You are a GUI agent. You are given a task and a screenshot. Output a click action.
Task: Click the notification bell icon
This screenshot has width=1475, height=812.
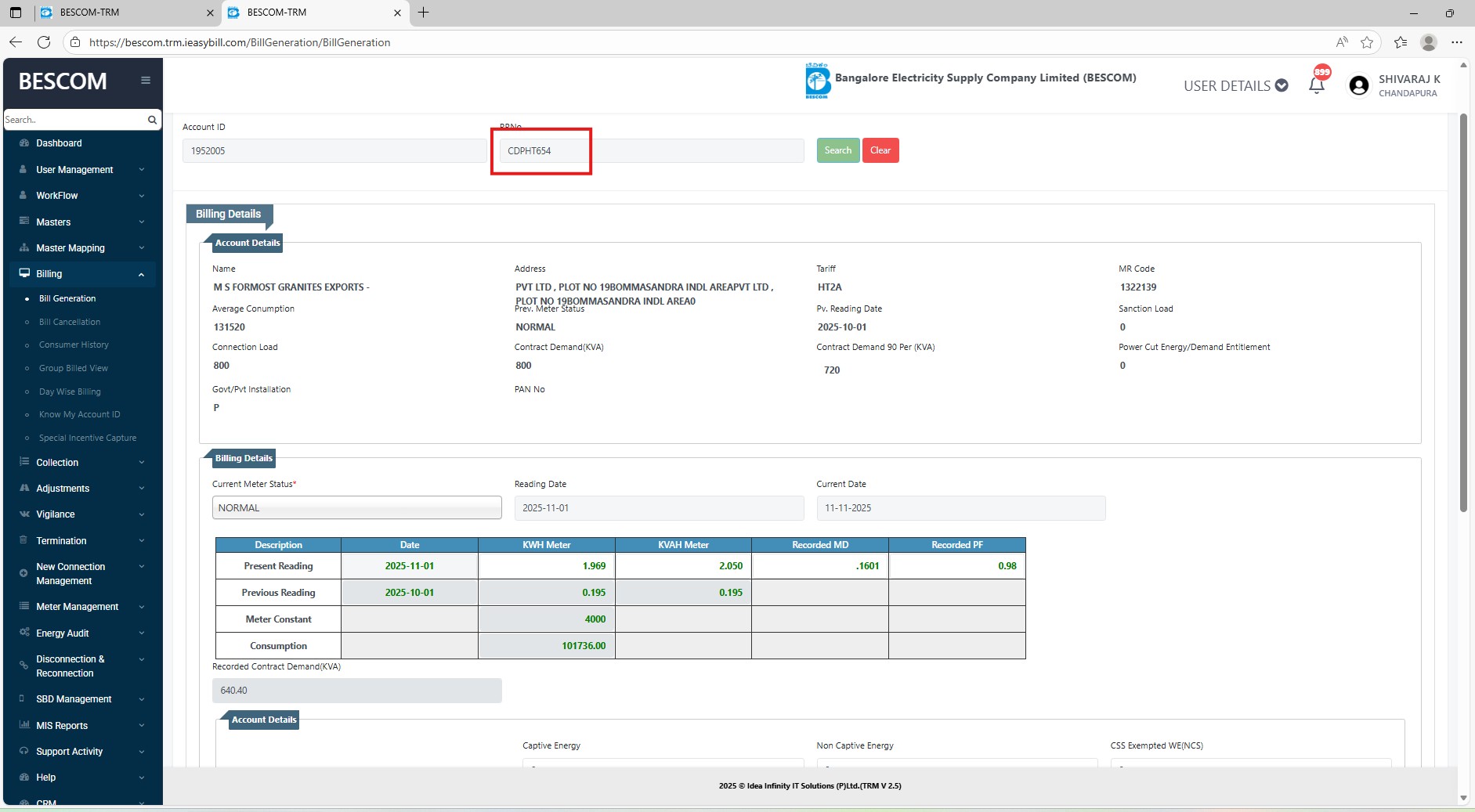point(1317,85)
